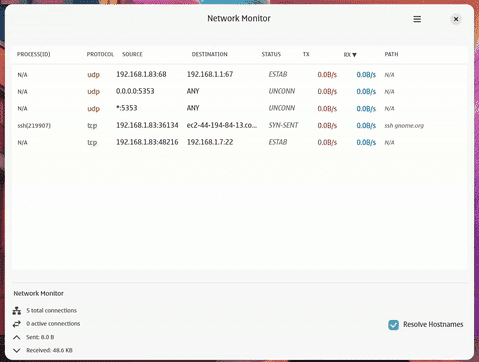Click ESTAB status in the 192.168.1.1:67 row
This screenshot has height=362, width=479.
click(278, 74)
